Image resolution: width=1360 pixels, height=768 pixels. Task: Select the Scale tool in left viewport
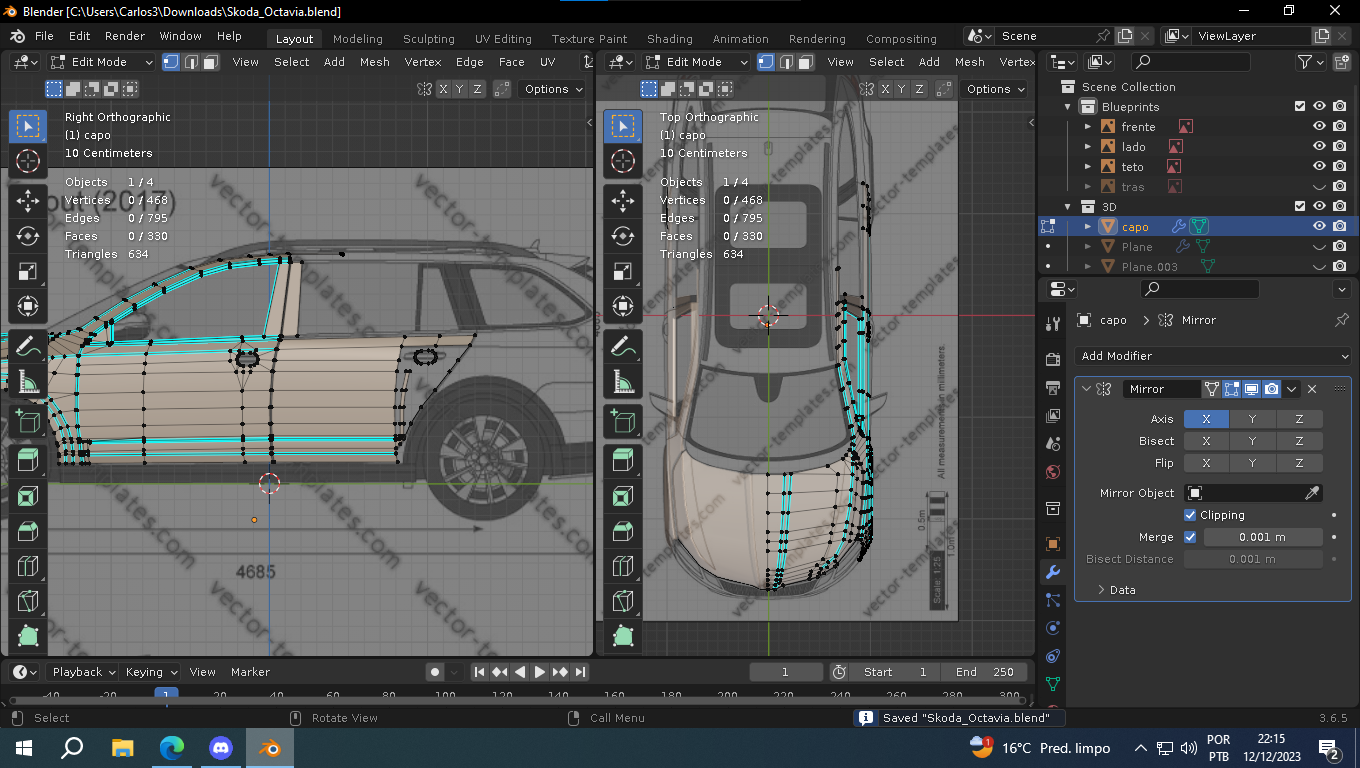pyautogui.click(x=28, y=272)
